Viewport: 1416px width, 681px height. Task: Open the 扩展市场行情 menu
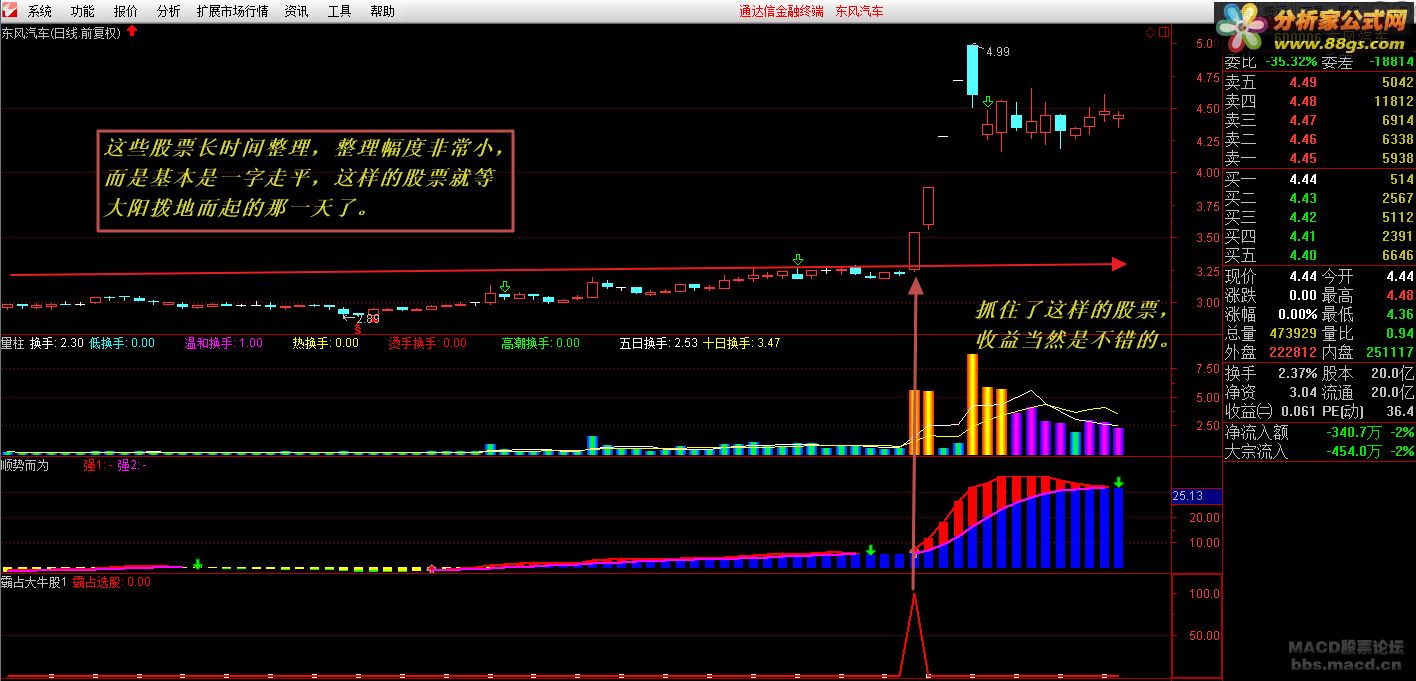[233, 12]
